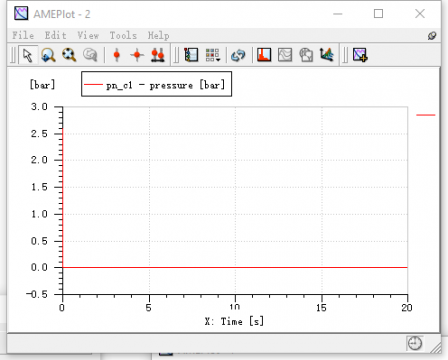Add a crosshair cursor marker

click(137, 55)
